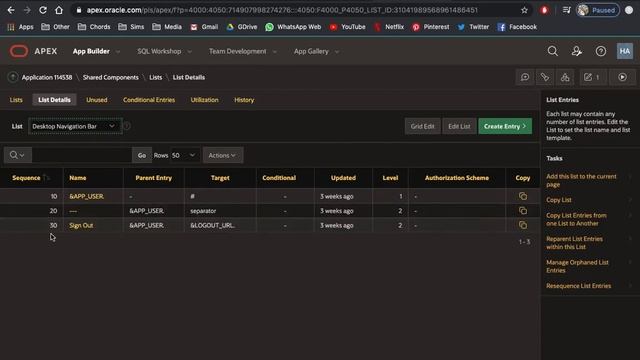
Task: Copy the Sign Out entry with copy icon
Action: pyautogui.click(x=522, y=225)
